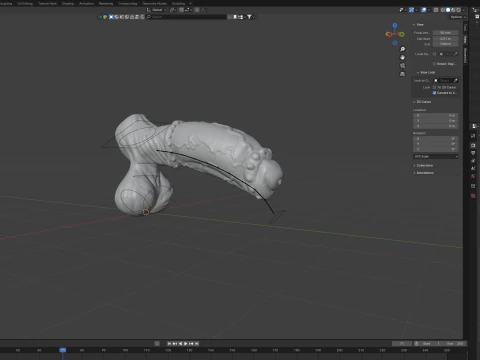This screenshot has height=360, width=480.
Task: Click the blue Z axis on gizmo
Action: tap(395, 25)
